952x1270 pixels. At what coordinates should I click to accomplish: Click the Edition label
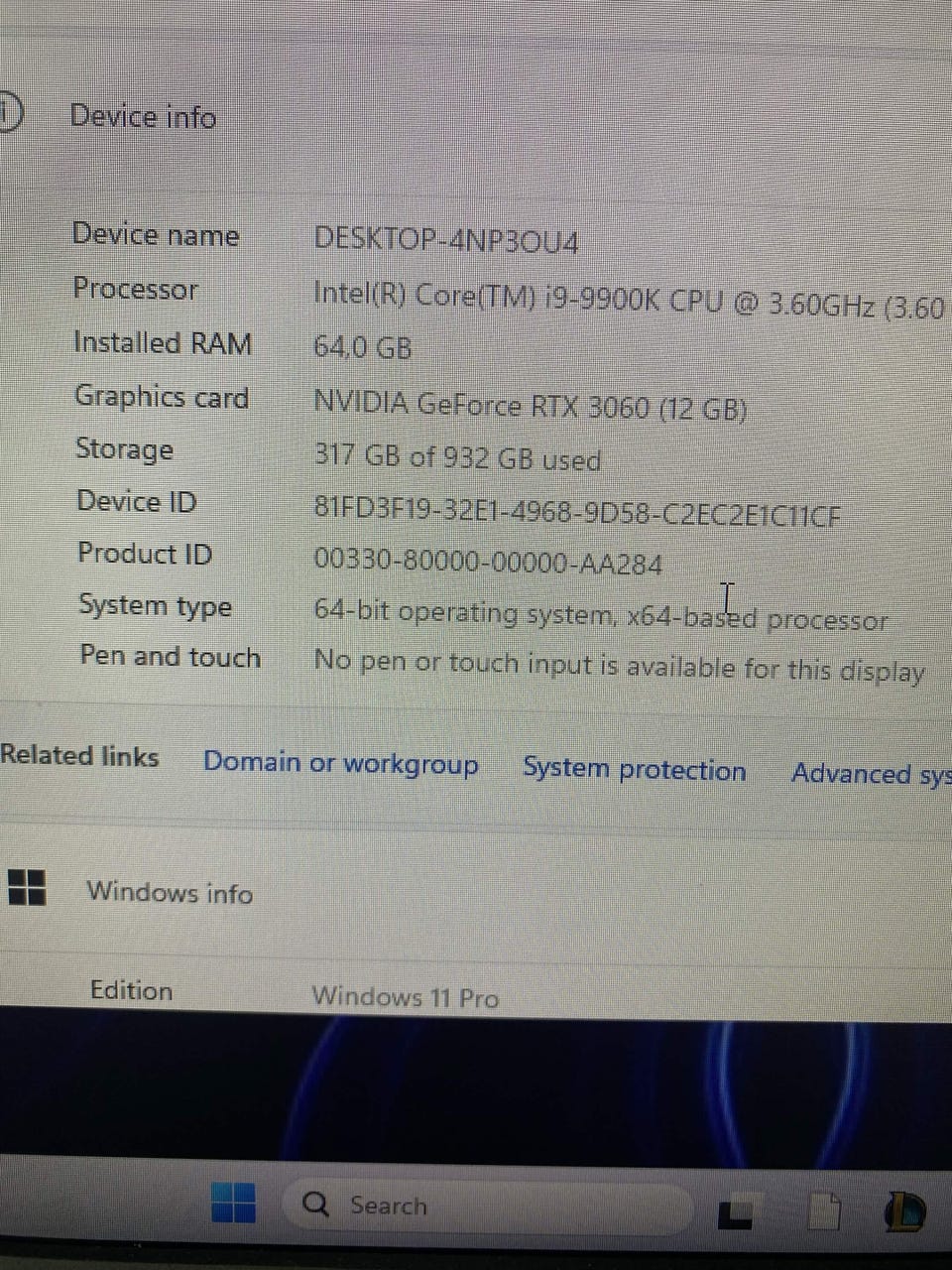(131, 990)
